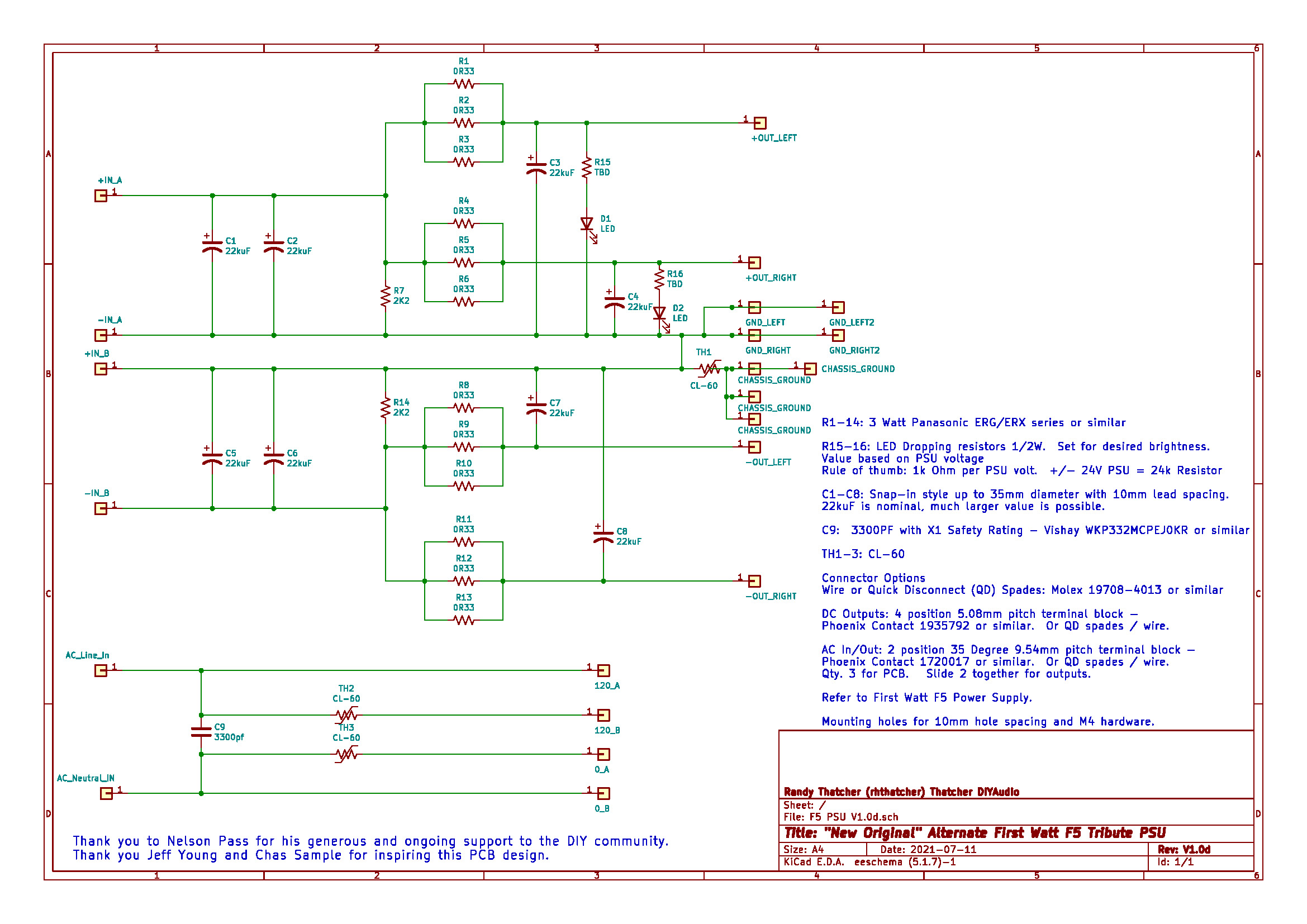Click the KiCad E.D.A. eeschema version text
Screen dimensions: 1307x924
869,862
